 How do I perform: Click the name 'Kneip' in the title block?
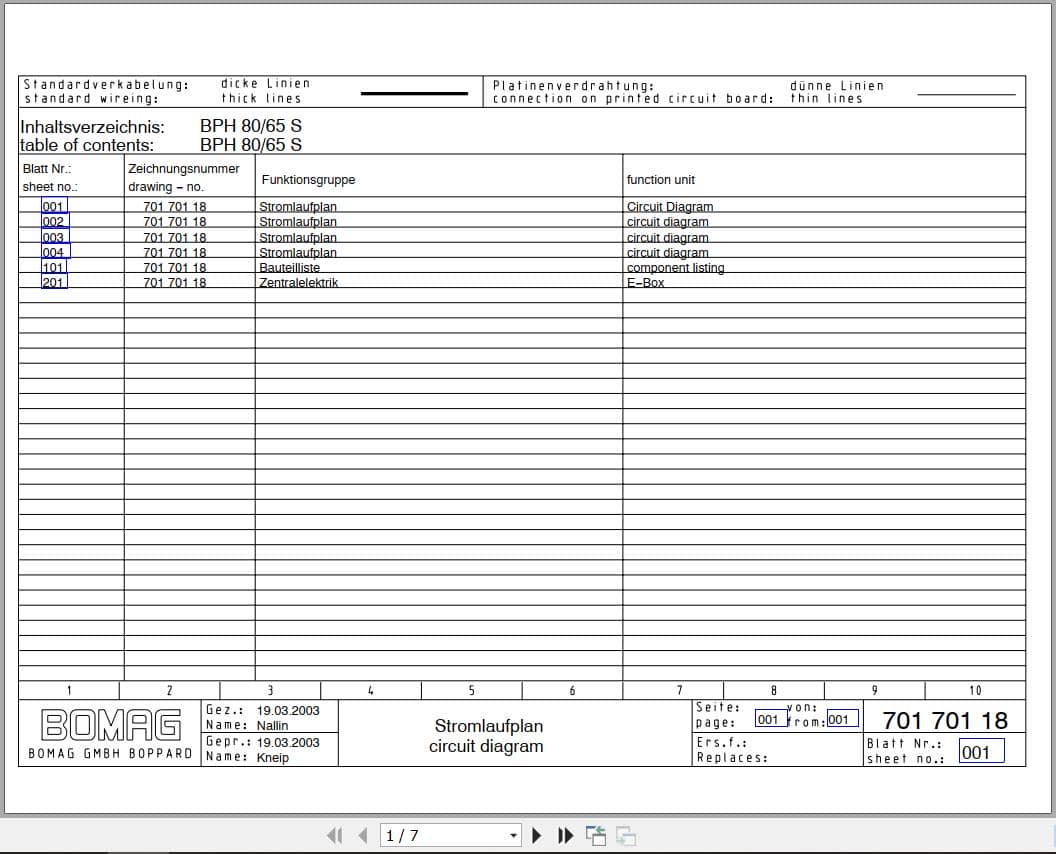click(x=273, y=757)
